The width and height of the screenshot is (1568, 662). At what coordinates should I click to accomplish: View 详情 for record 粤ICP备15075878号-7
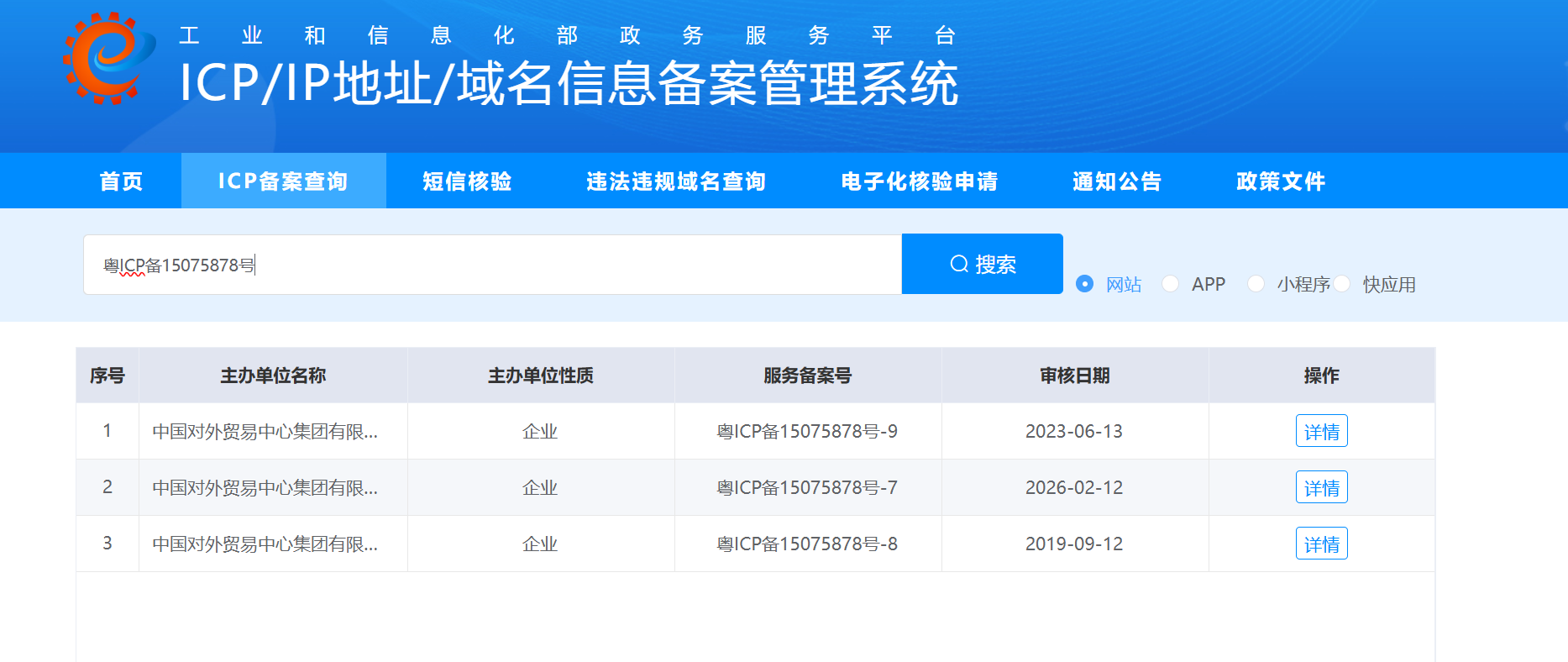pos(1321,487)
